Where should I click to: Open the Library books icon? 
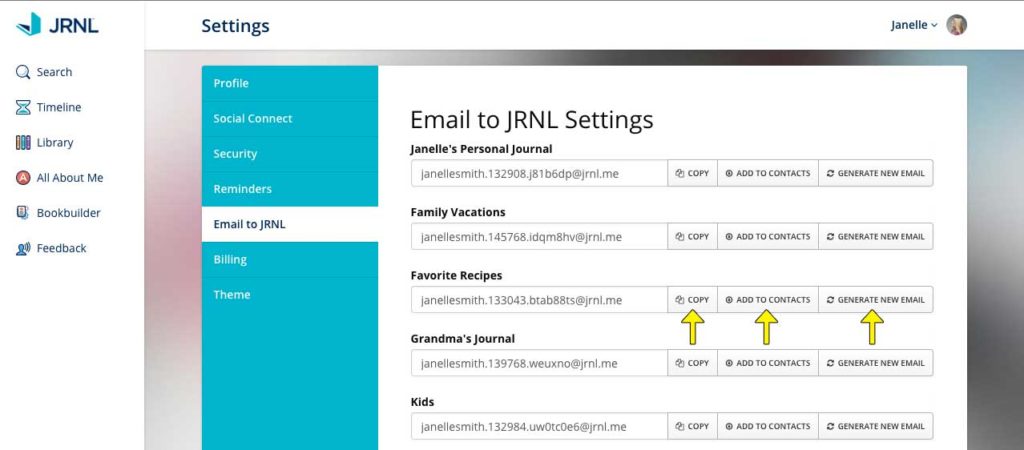[x=23, y=142]
